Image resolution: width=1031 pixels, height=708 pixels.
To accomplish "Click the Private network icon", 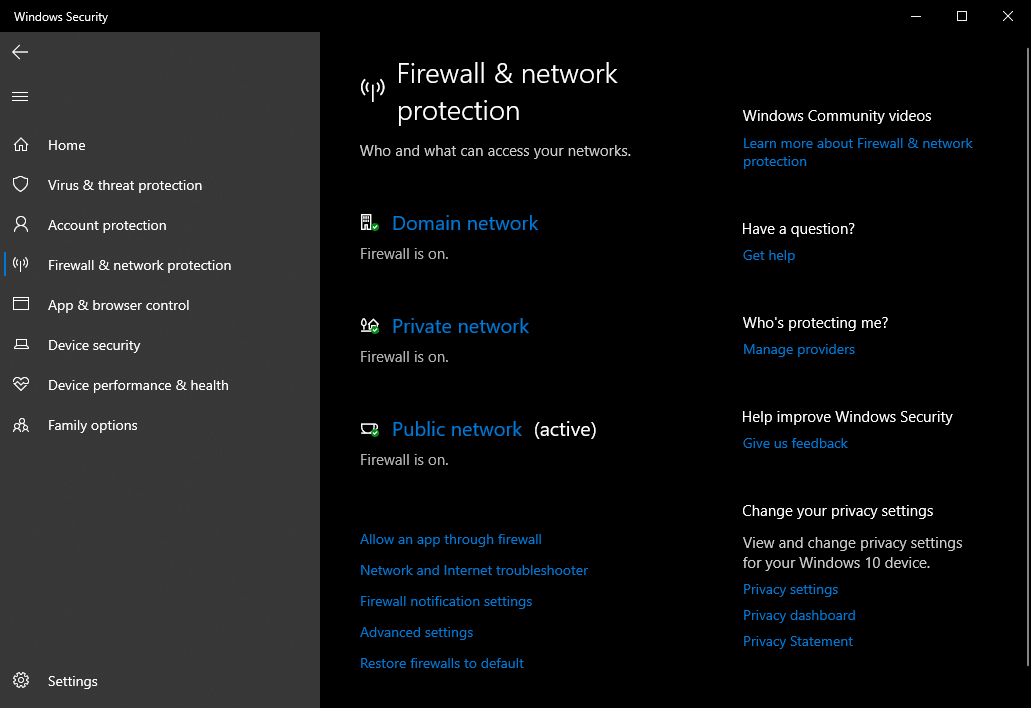I will 370,325.
